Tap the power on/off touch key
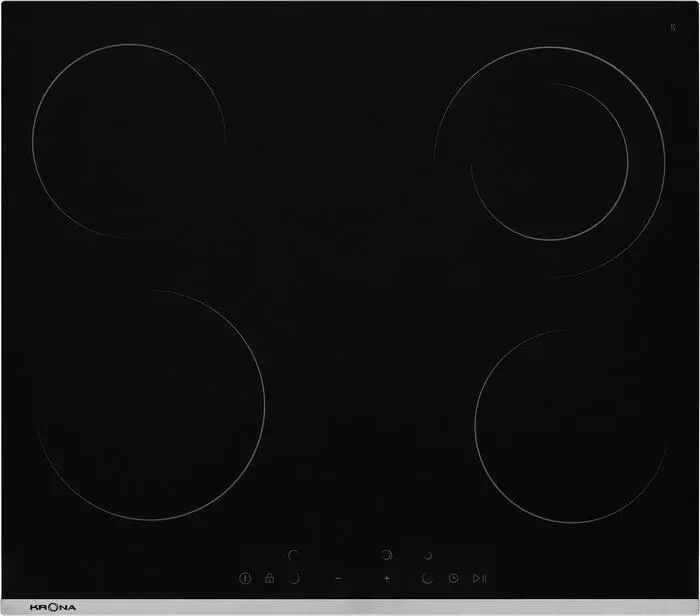Viewport: 700px width, 616px height. click(245, 578)
